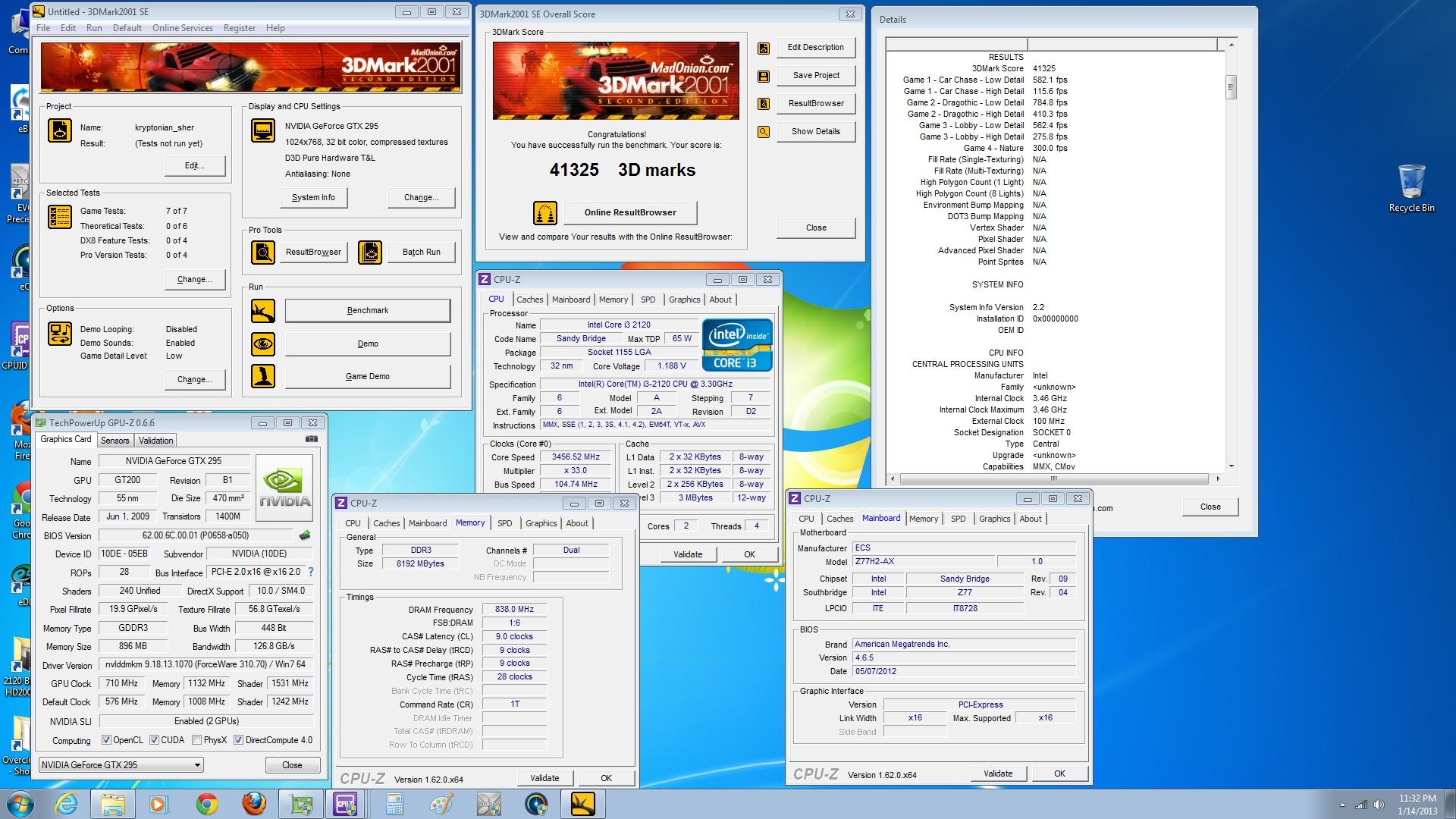The width and height of the screenshot is (1456, 819).
Task: Click the icon beside ResultBrowser in Overall Score
Action: click(764, 103)
